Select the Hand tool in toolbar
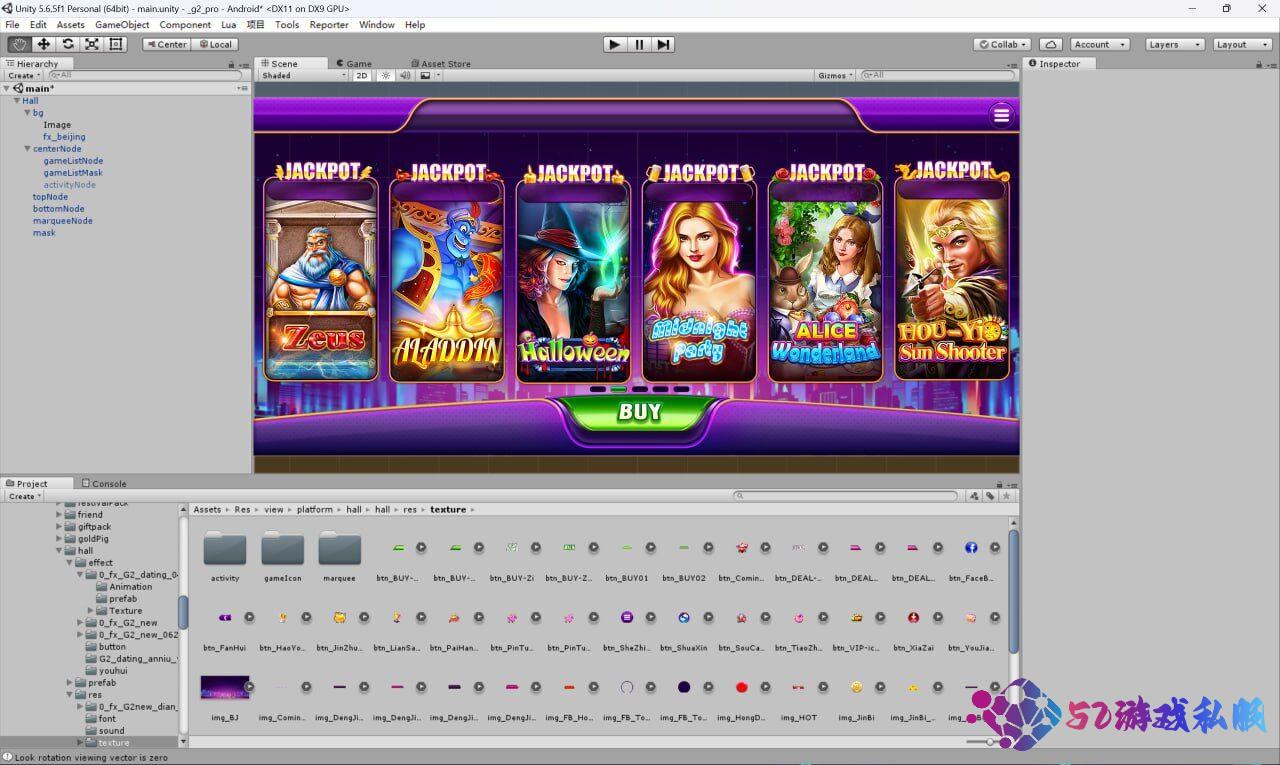Screen dimensions: 1280x765 pos(19,44)
